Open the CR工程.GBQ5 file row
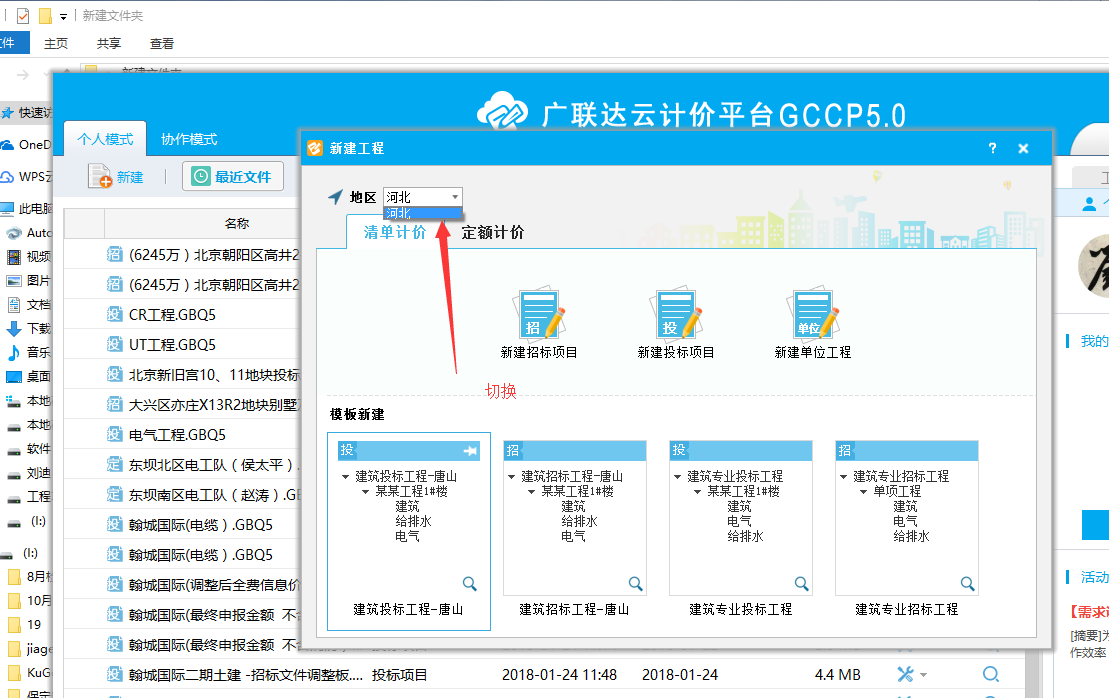1109x698 pixels. point(182,315)
